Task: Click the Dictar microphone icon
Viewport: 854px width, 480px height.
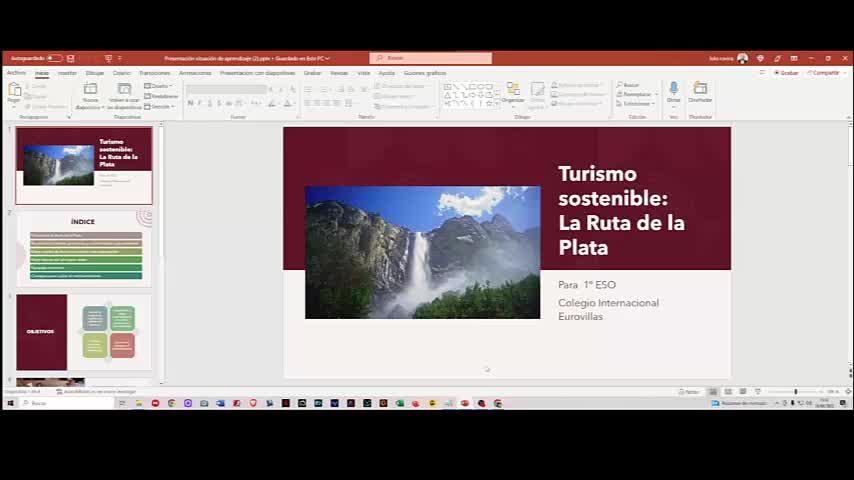Action: (x=674, y=89)
